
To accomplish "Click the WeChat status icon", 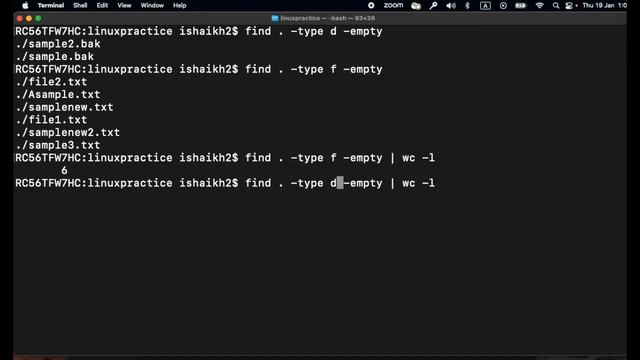I will pos(416,5).
